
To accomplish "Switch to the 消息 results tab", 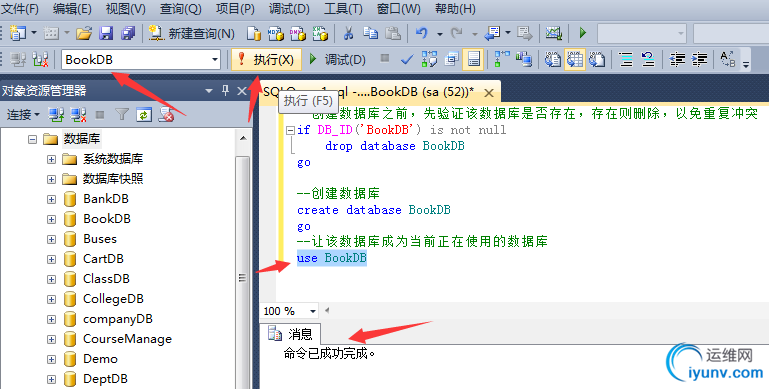I will [290, 334].
